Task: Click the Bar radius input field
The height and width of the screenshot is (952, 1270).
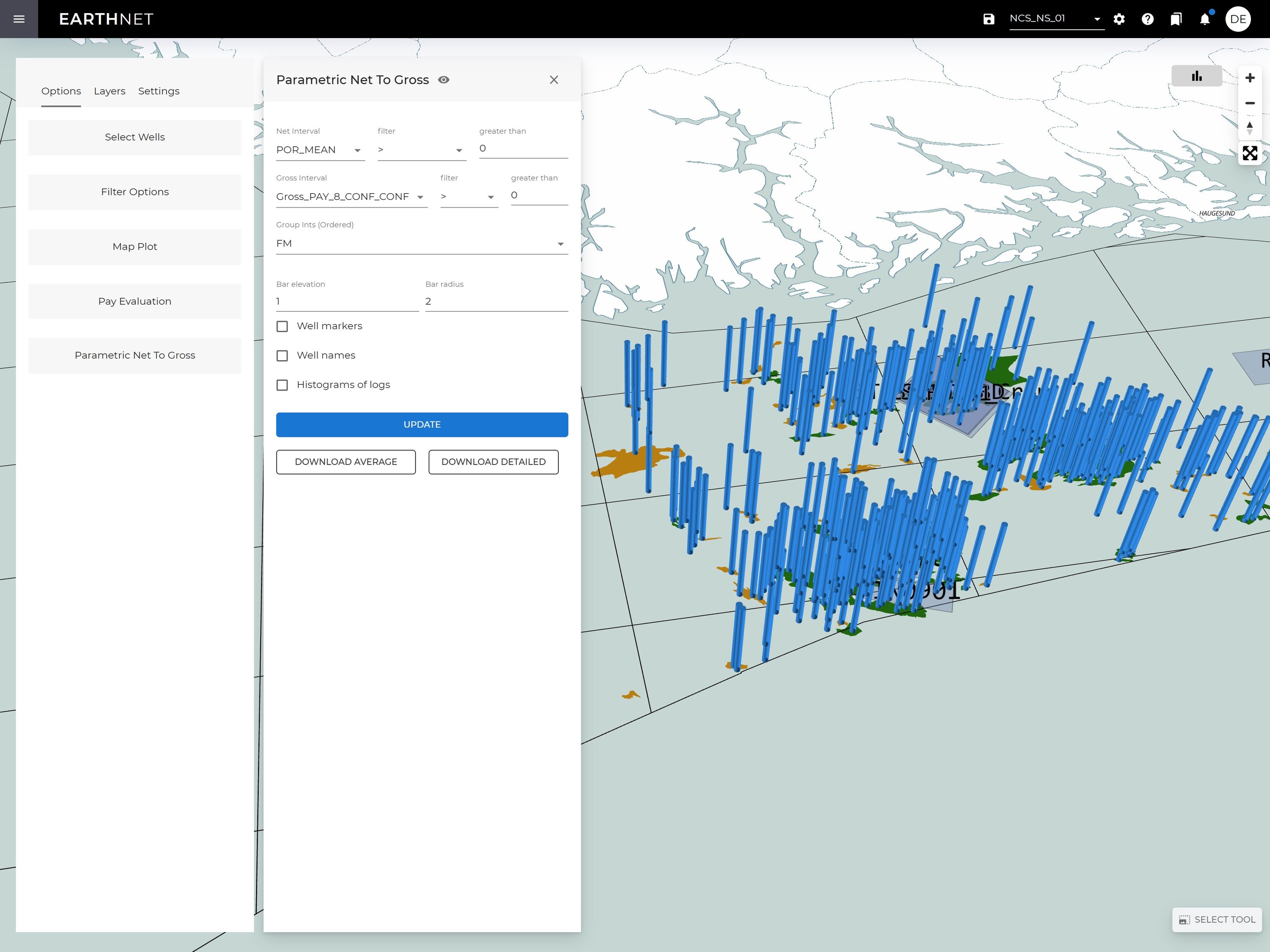Action: [x=496, y=301]
